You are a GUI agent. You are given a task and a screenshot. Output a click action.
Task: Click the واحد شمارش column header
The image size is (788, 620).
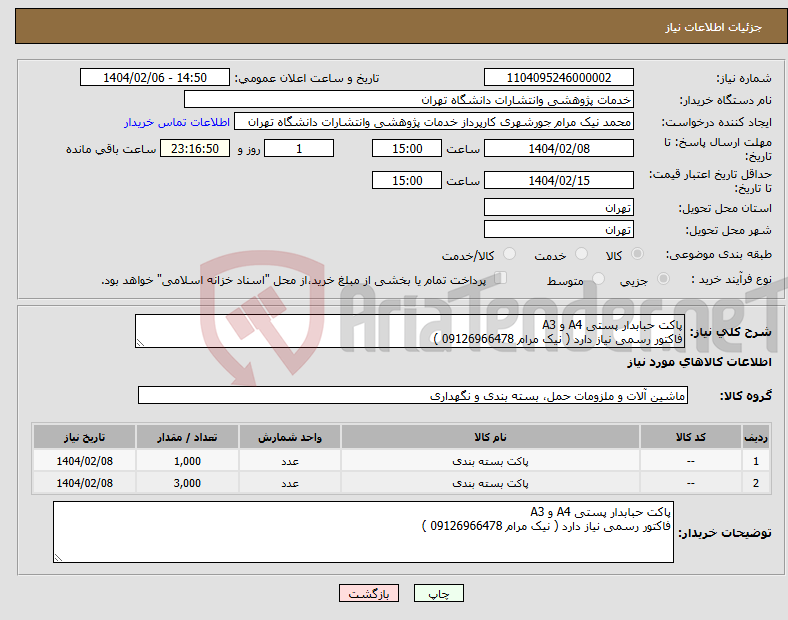coord(290,437)
